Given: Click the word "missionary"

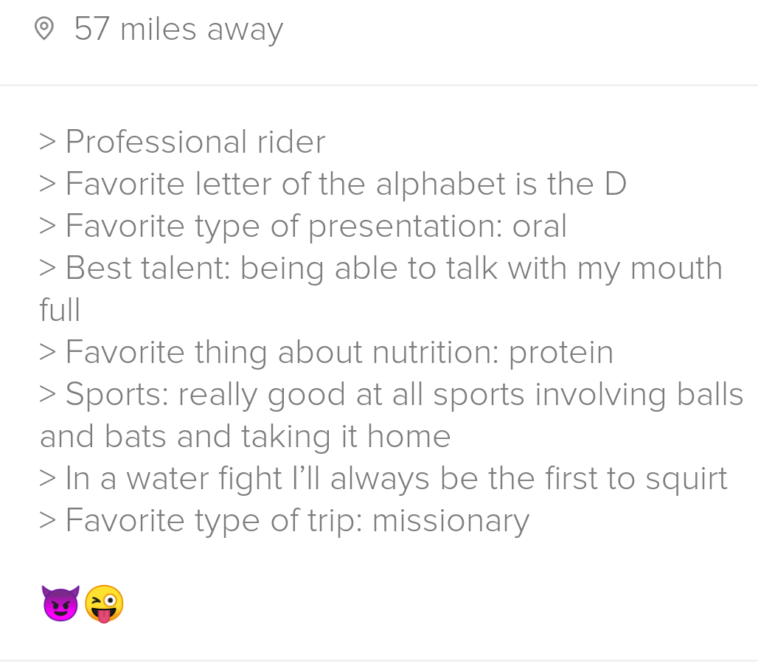Looking at the screenshot, I should [450, 520].
